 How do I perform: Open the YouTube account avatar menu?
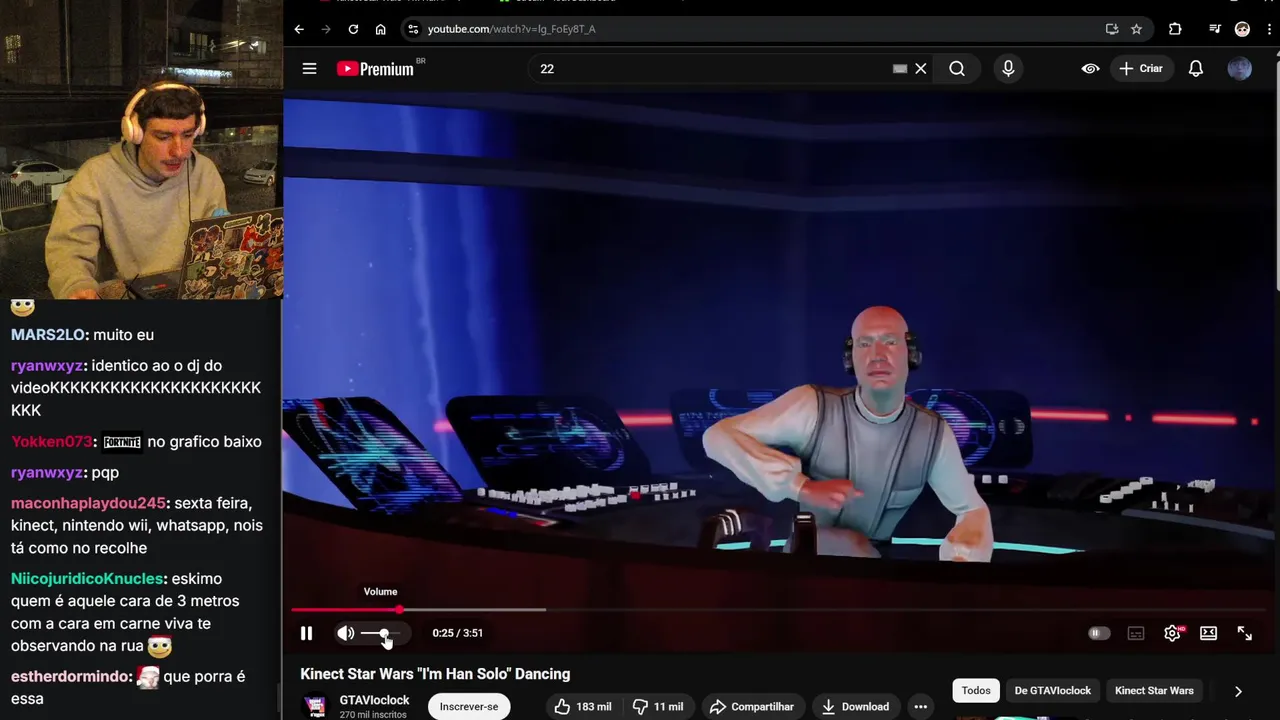tap(1240, 68)
